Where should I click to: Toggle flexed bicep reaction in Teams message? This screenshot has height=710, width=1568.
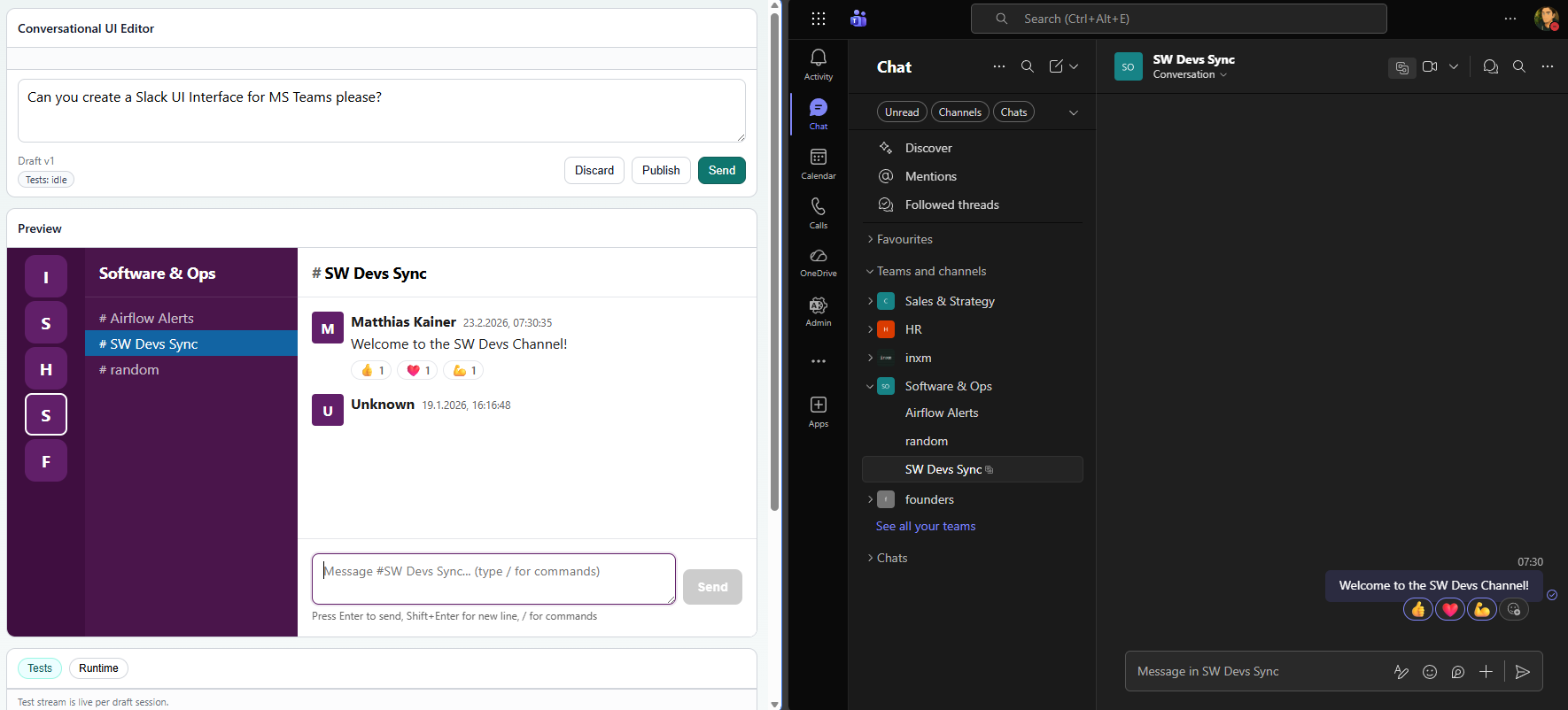[1481, 609]
